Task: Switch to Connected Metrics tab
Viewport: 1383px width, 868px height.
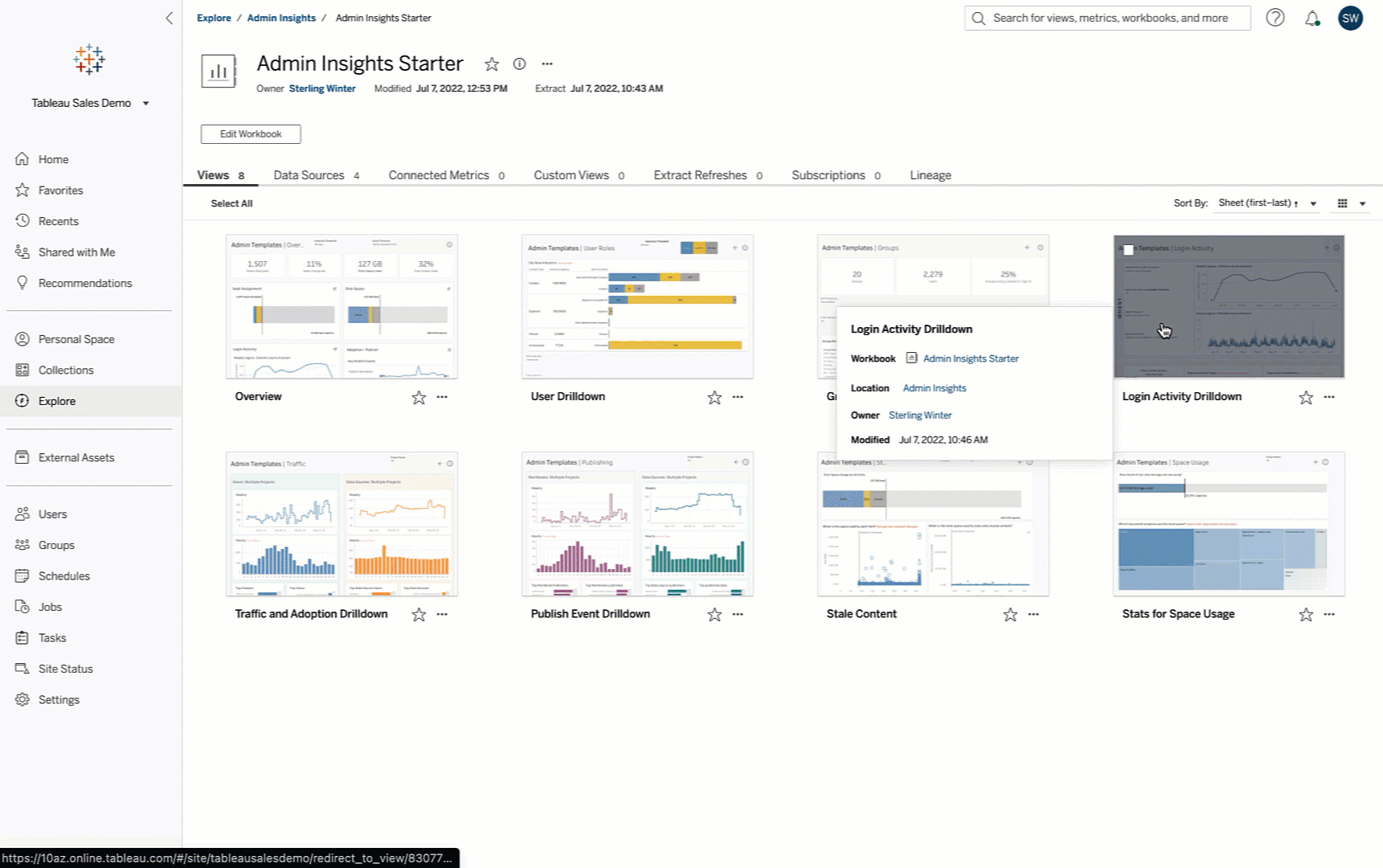Action: pyautogui.click(x=446, y=175)
